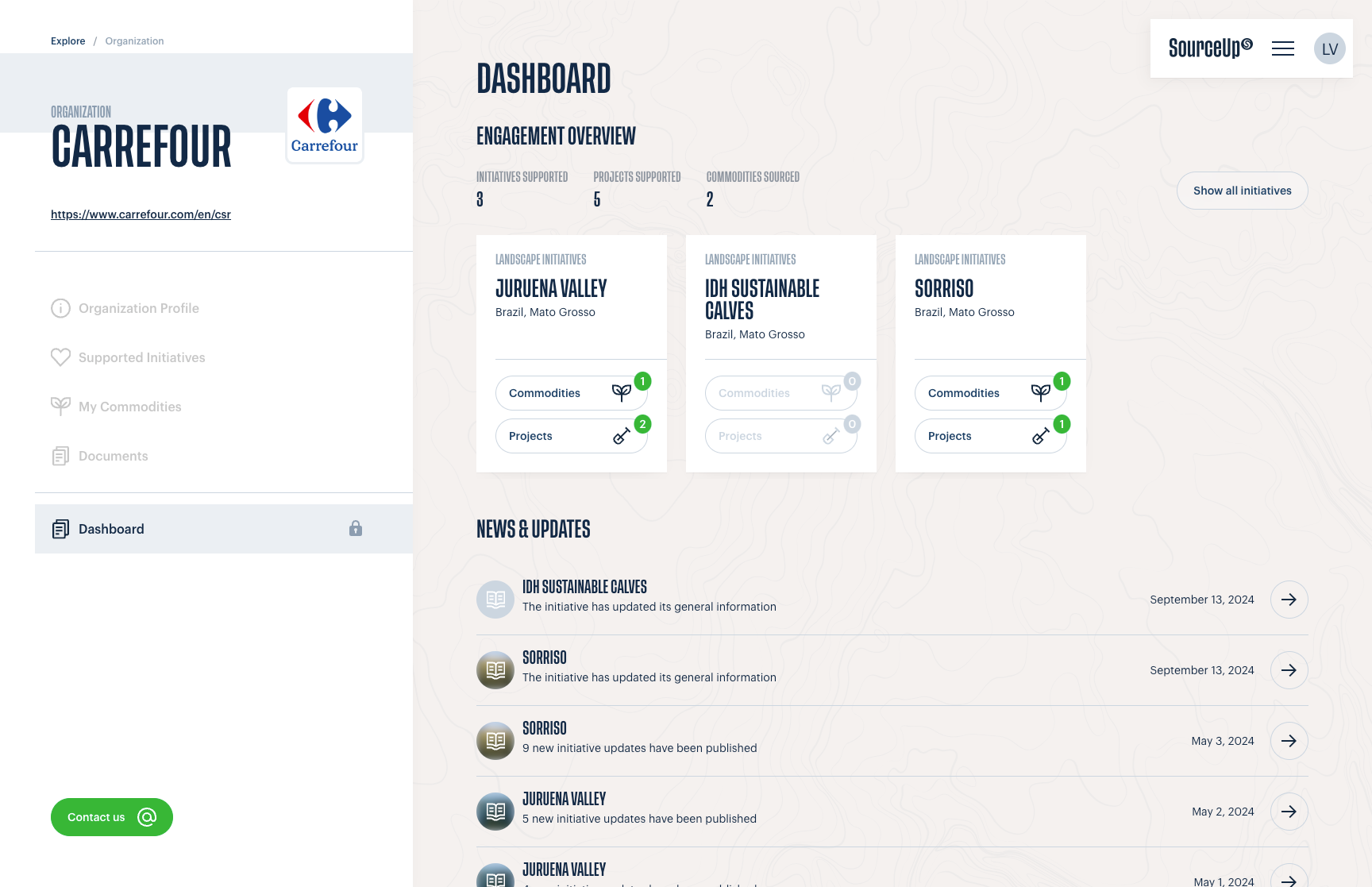
Task: Open Commodities for Sorriso
Action: (991, 393)
